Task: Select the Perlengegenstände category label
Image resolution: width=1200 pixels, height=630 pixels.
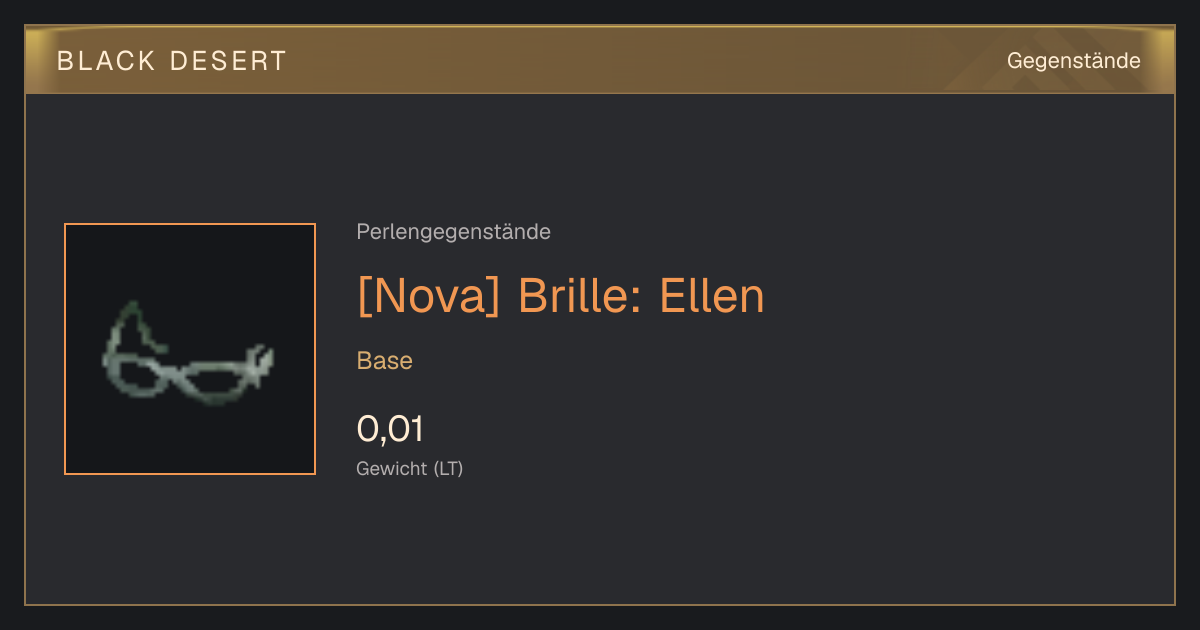Action: [453, 232]
